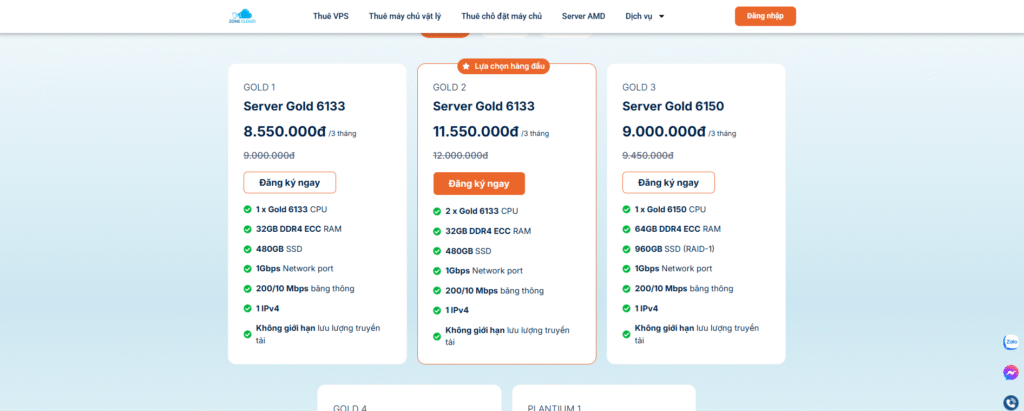Click green check beside GOLD 3 '1 IPv4'

coord(626,308)
